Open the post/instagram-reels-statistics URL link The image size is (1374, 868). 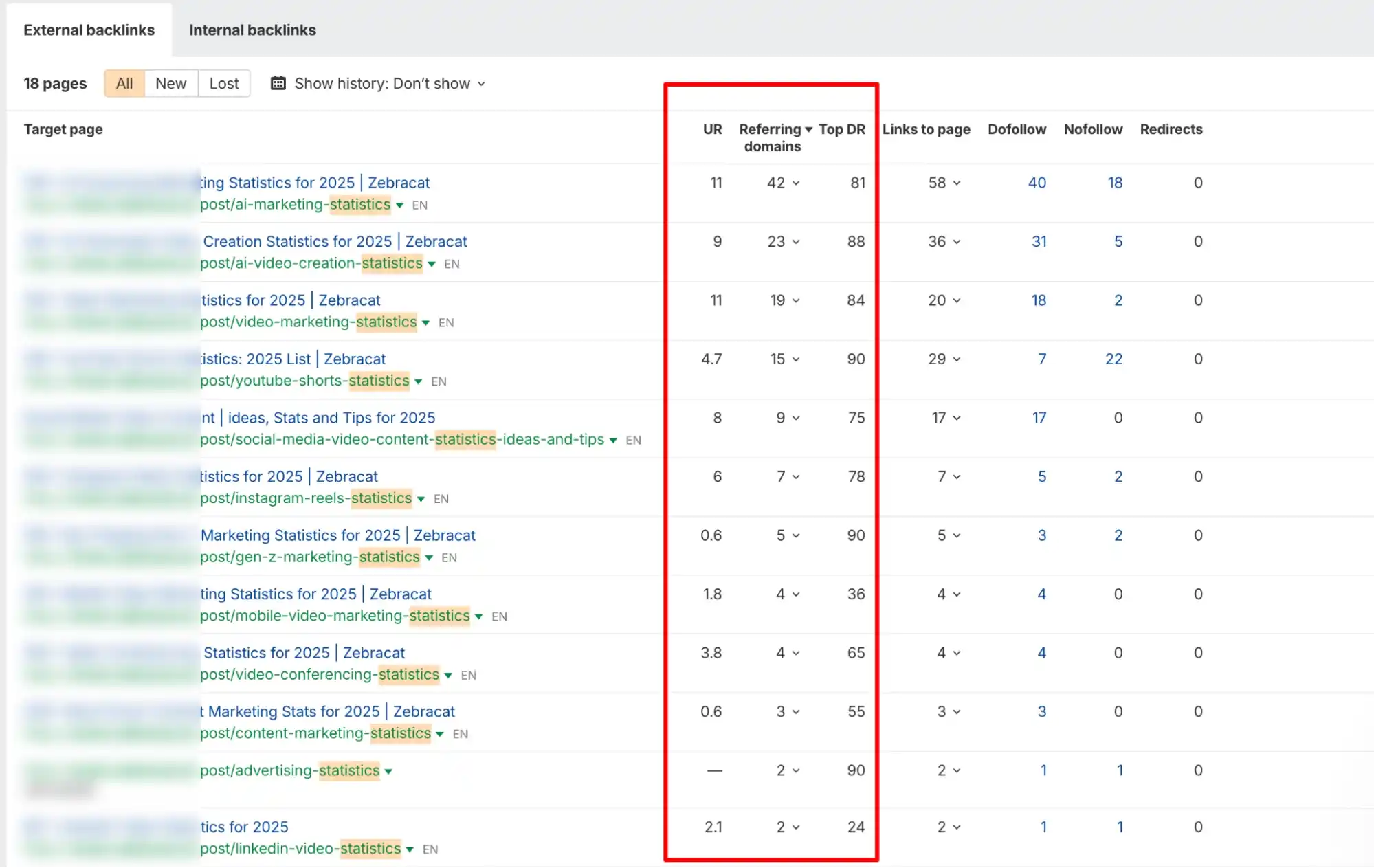[306, 498]
